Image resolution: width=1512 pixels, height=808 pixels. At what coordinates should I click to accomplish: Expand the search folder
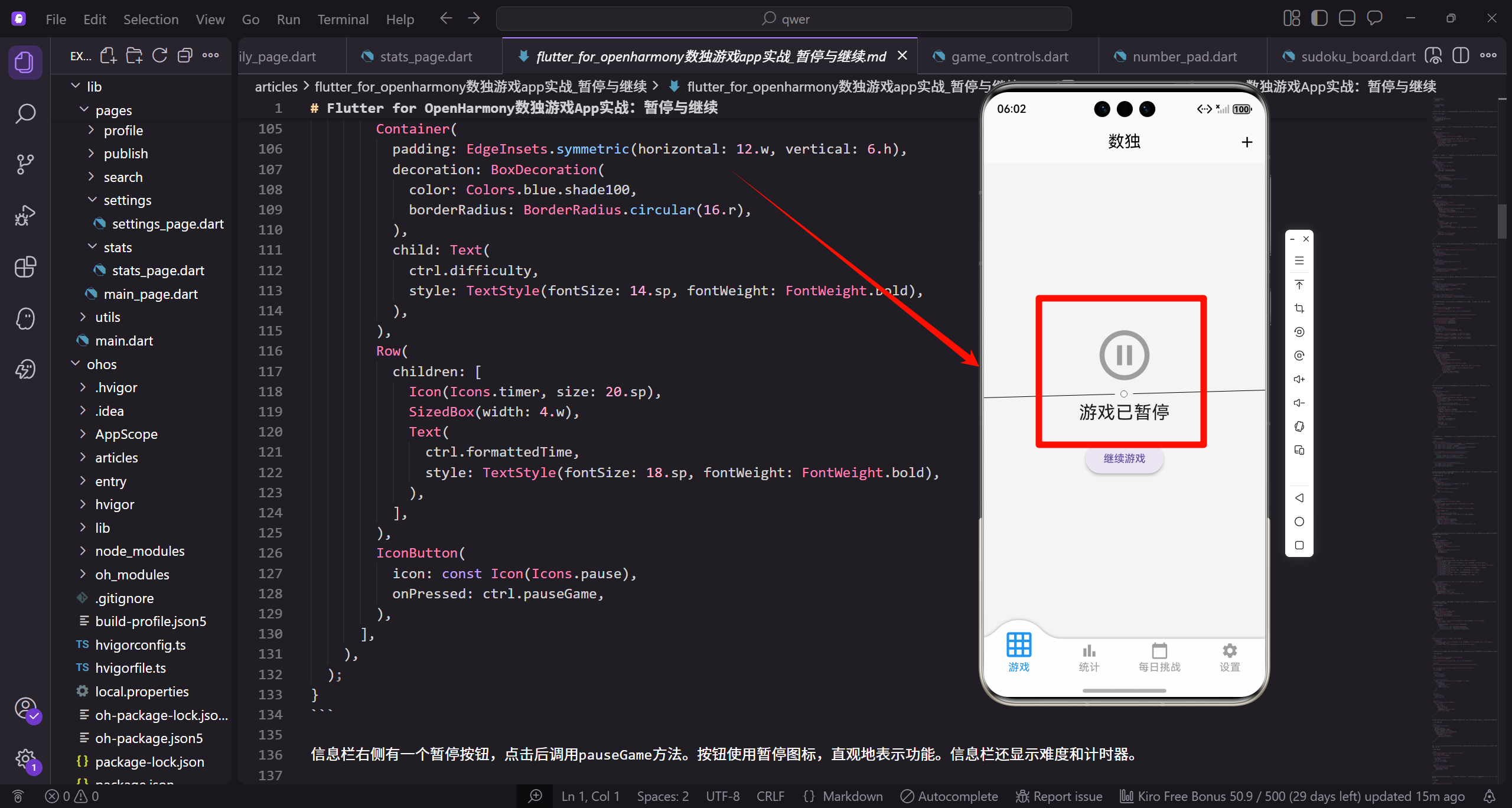tap(141, 177)
